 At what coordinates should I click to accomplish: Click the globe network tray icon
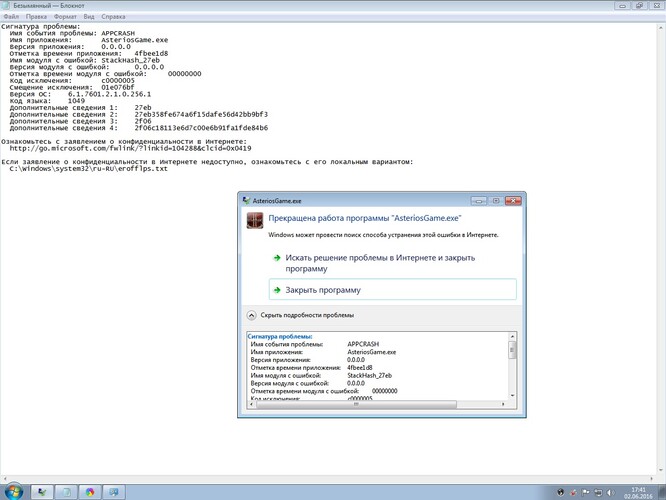click(560, 492)
